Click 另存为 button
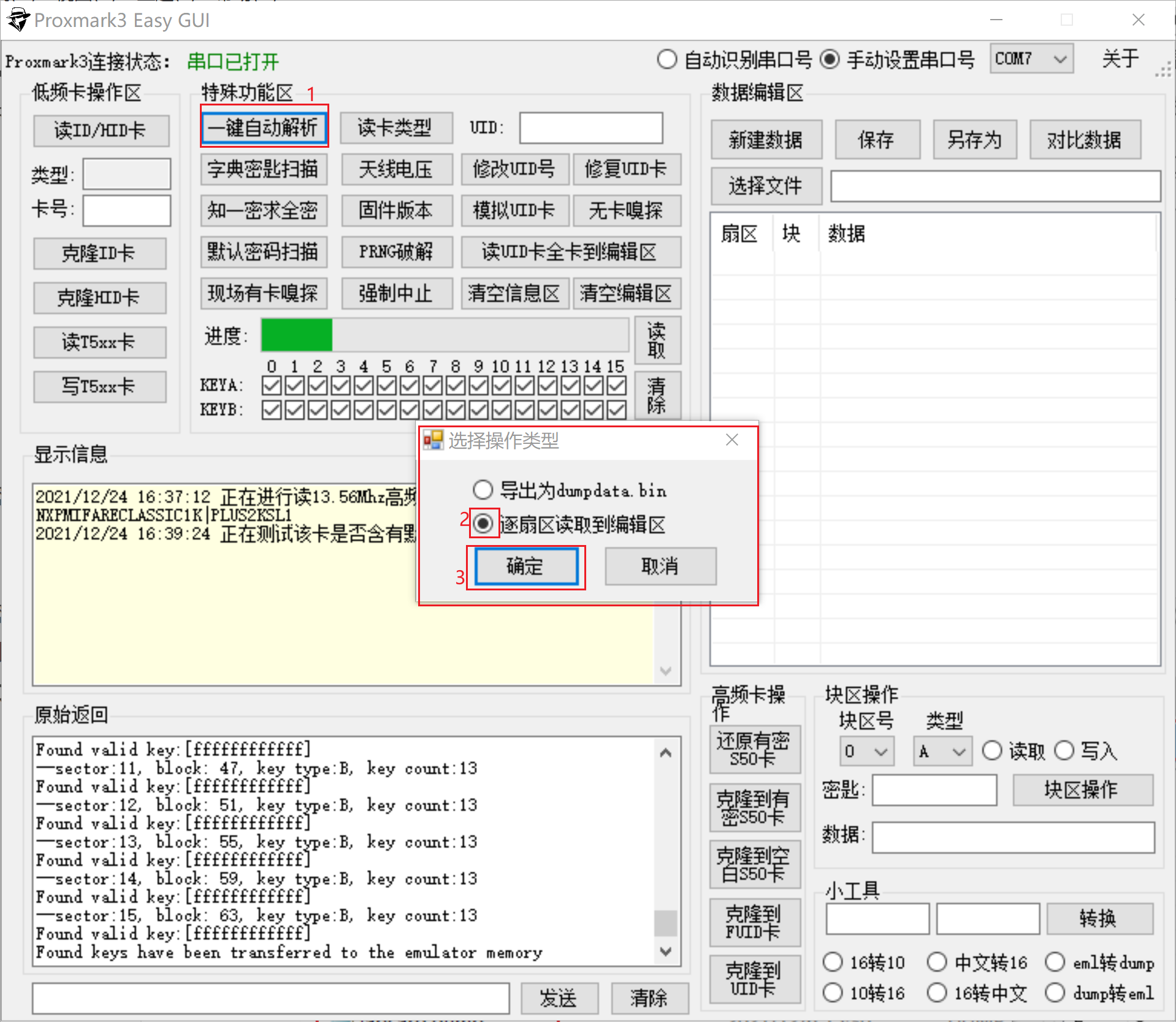The height and width of the screenshot is (1022, 1176). coord(975,140)
